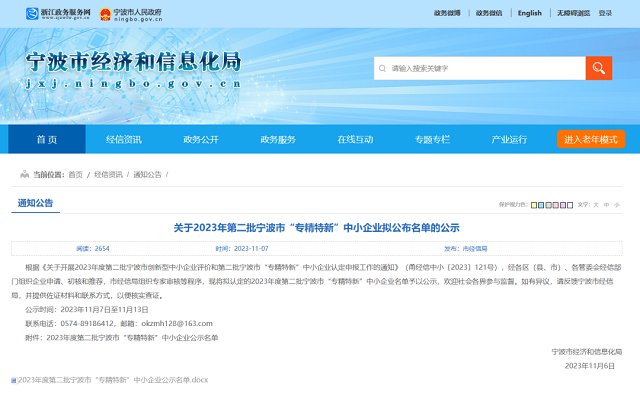Open the 专题专栏 navigation menu

432,140
